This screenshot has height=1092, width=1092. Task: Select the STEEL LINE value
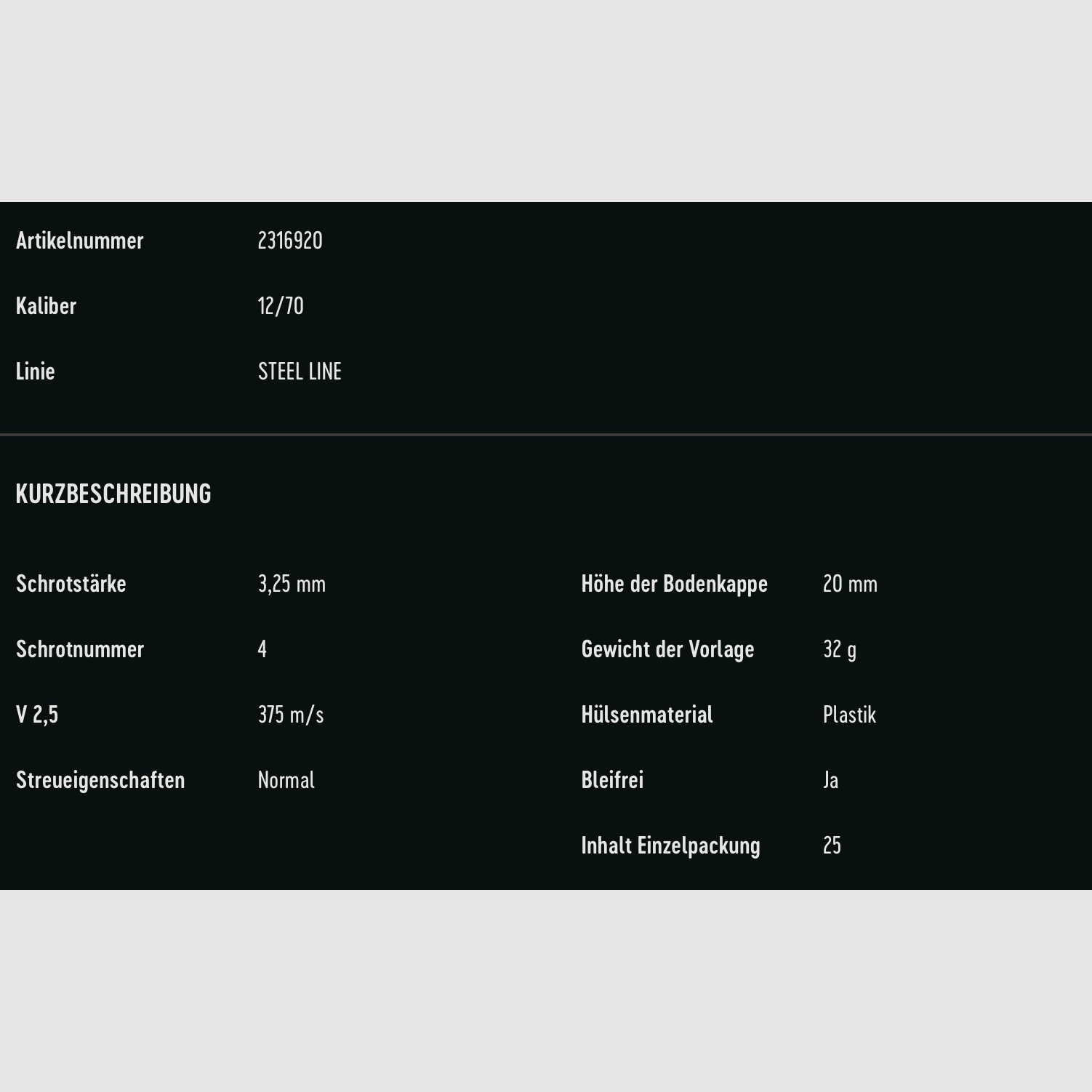300,372
